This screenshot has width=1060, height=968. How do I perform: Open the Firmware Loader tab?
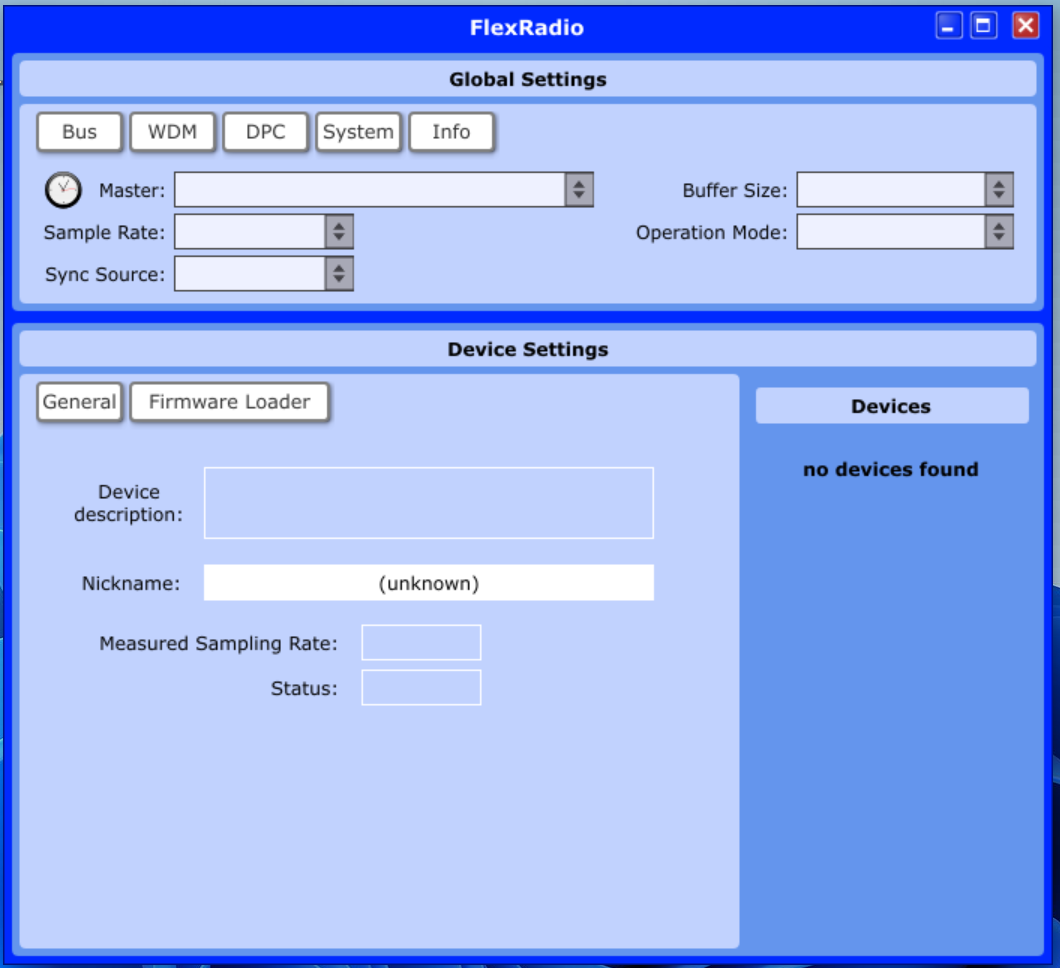[230, 402]
